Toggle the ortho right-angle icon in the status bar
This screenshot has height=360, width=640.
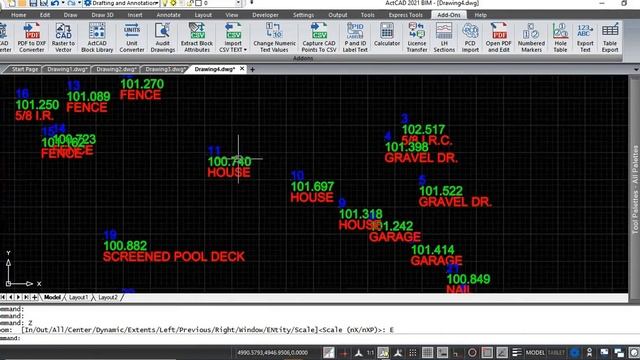(x=456, y=353)
